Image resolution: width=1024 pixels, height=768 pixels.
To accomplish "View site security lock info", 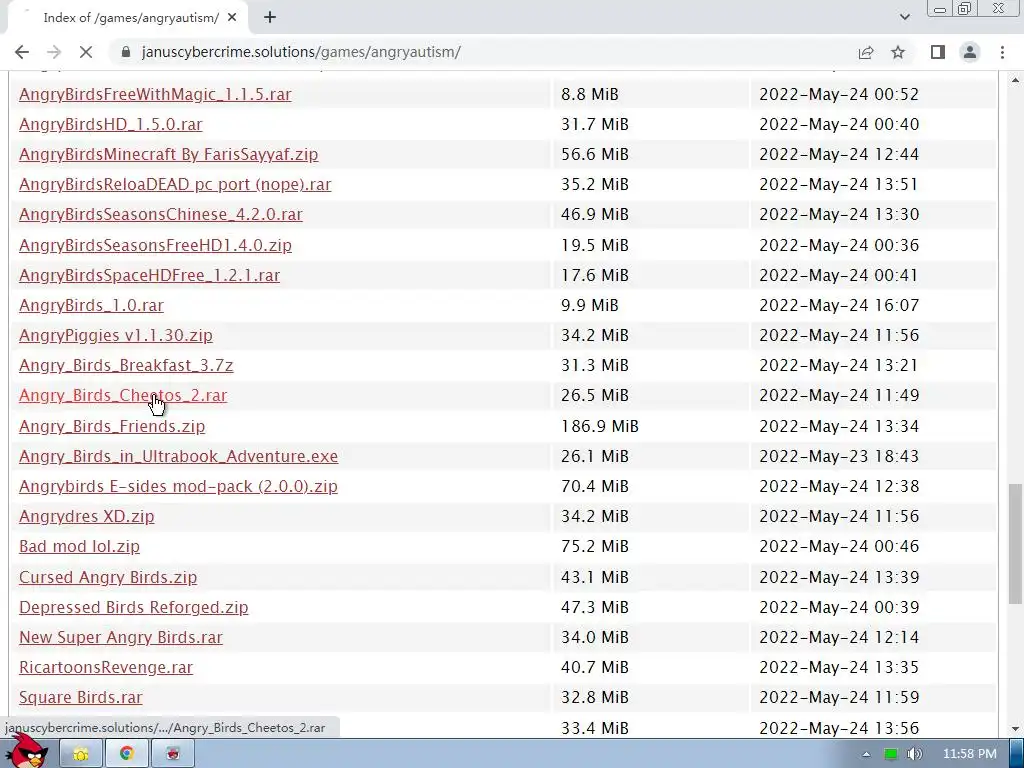I will click(125, 52).
